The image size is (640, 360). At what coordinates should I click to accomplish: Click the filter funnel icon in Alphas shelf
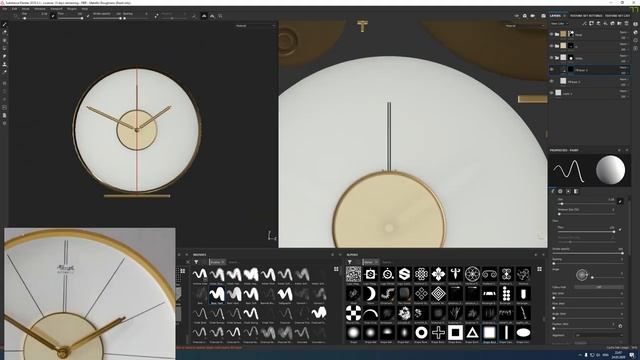[350, 262]
